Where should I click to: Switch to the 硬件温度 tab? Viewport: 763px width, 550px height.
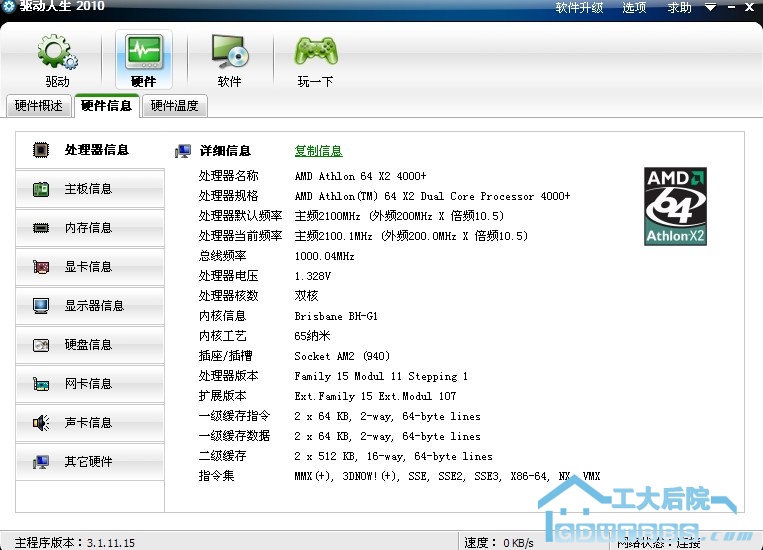point(175,106)
